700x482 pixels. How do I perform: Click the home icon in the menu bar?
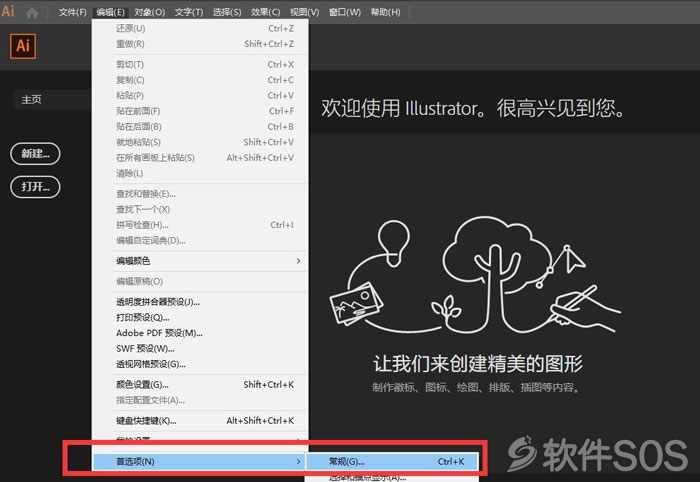coord(32,12)
